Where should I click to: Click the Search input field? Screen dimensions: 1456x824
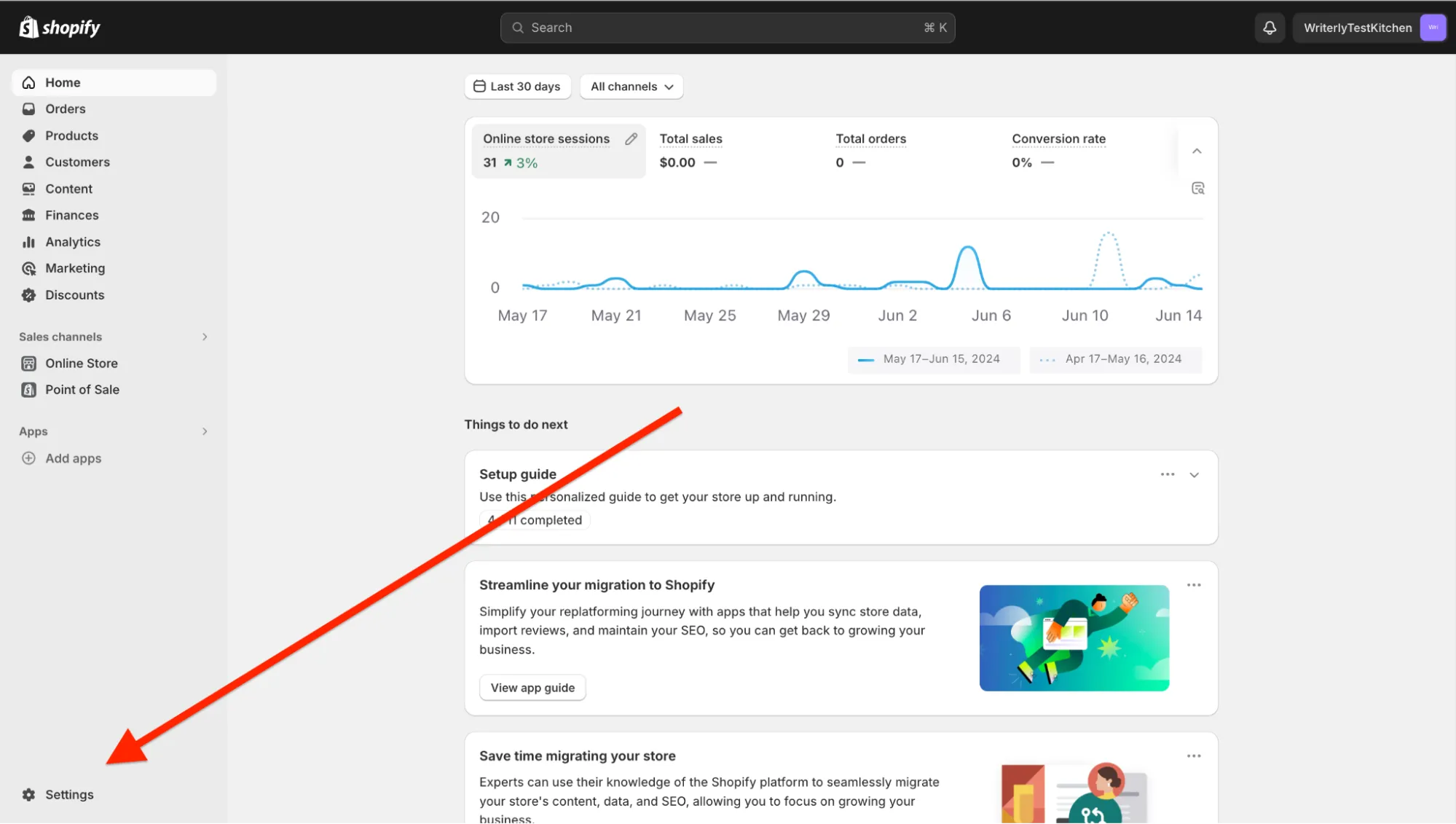coord(728,28)
